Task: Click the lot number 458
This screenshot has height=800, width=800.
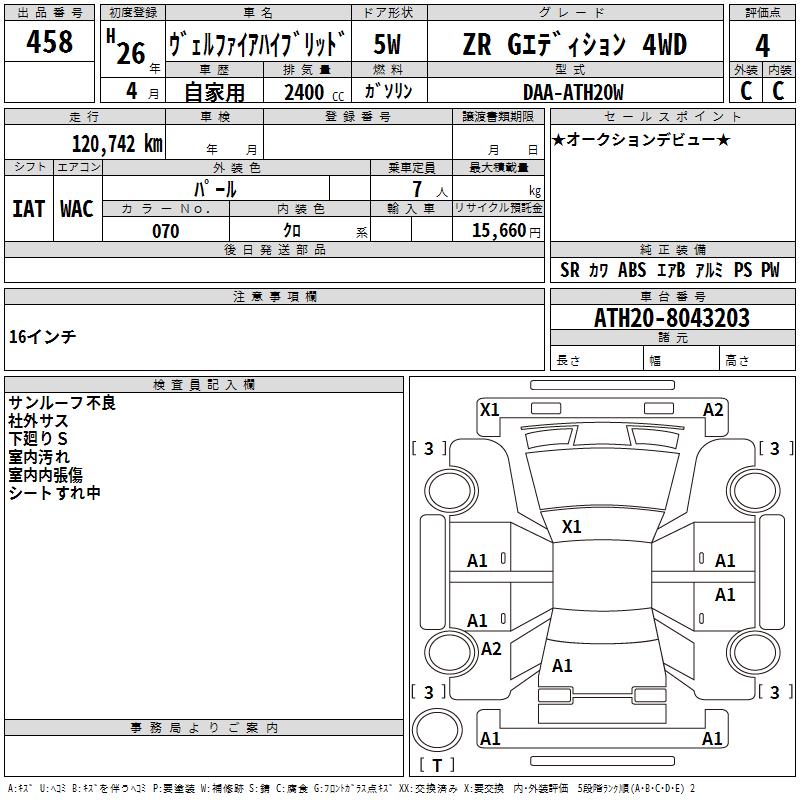Action: [49, 42]
